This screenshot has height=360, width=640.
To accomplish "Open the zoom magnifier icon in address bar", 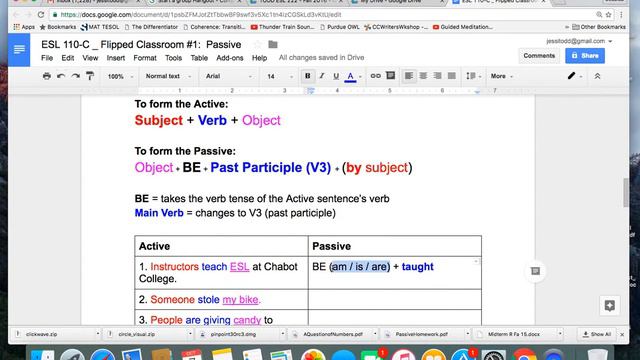I will pyautogui.click(x=599, y=15).
